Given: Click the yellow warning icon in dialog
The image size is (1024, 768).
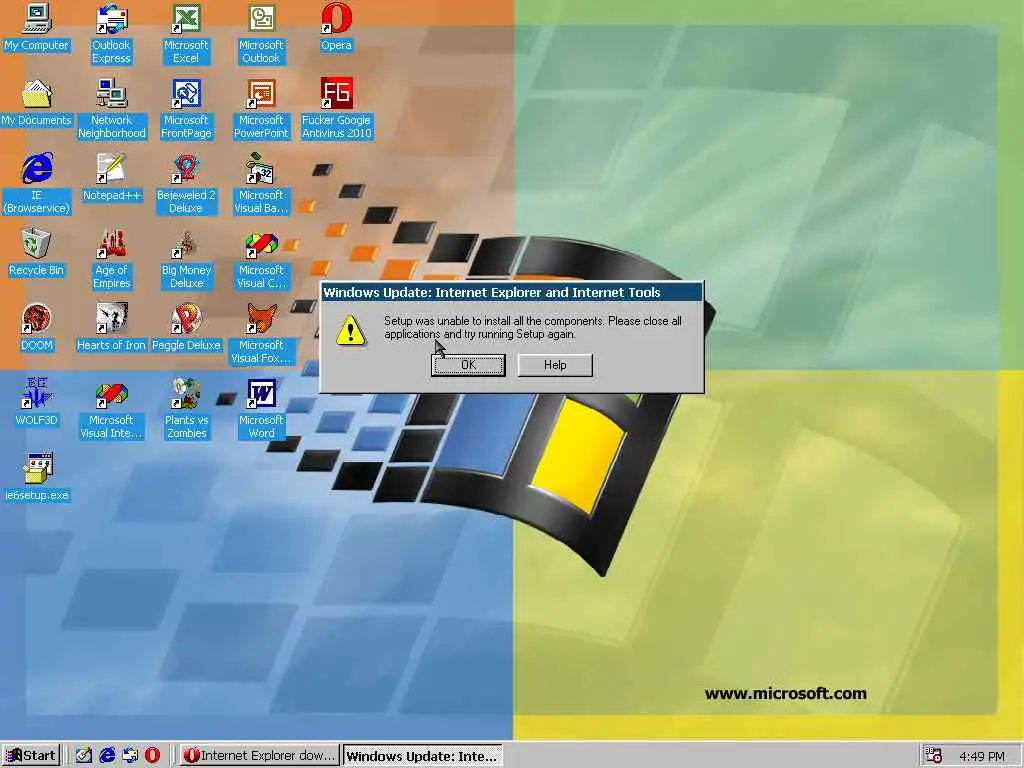Looking at the screenshot, I should (x=351, y=330).
